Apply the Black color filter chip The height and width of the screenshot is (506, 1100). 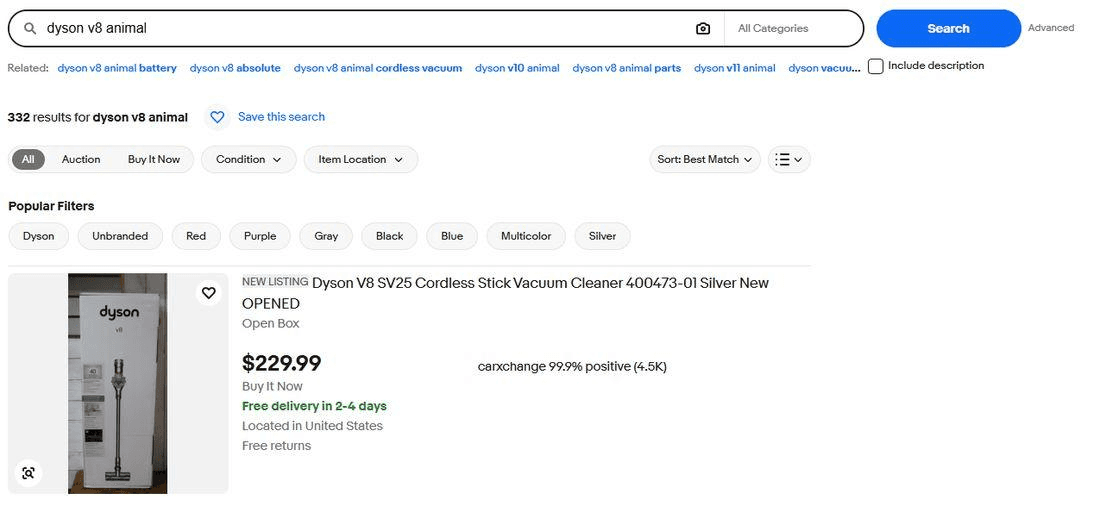coord(389,237)
